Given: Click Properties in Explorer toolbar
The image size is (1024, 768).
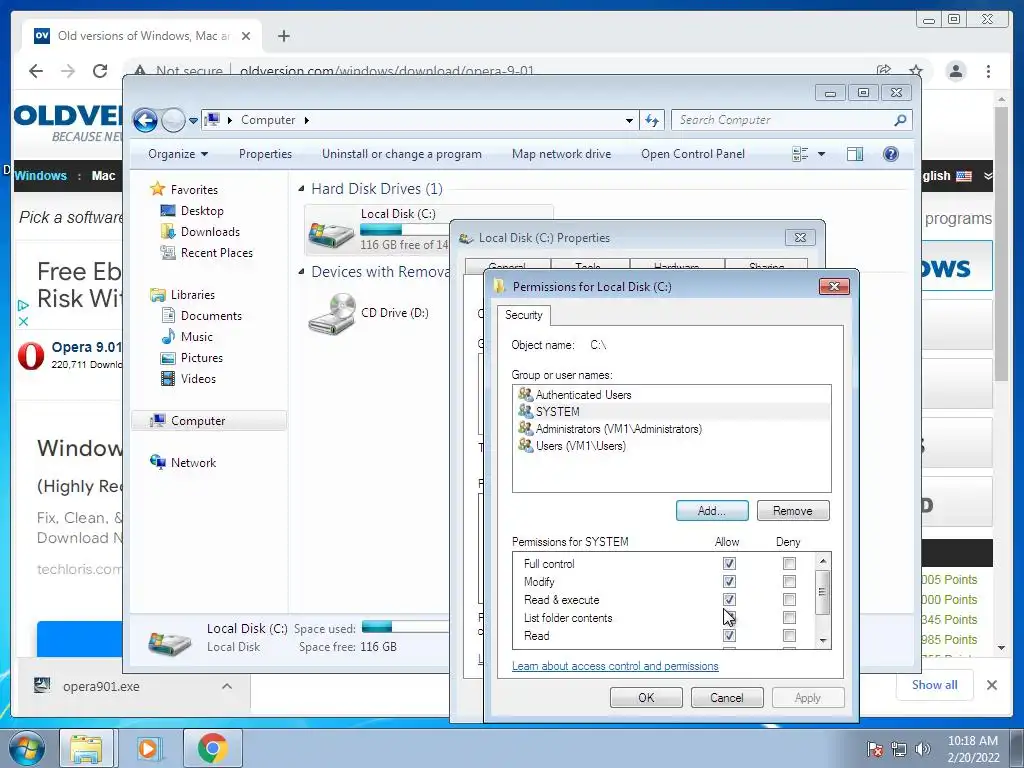Looking at the screenshot, I should (x=265, y=154).
